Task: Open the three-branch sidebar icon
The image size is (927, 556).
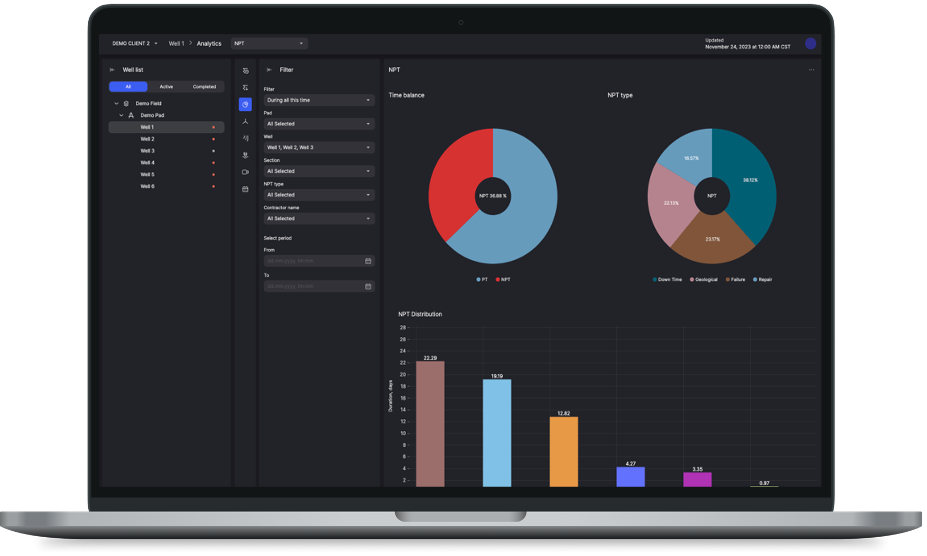Action: 245,121
